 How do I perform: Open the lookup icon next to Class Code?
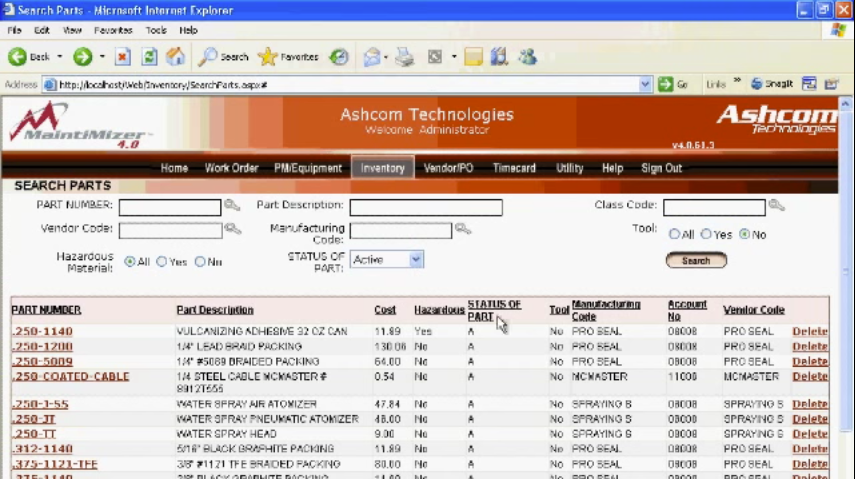pos(776,205)
